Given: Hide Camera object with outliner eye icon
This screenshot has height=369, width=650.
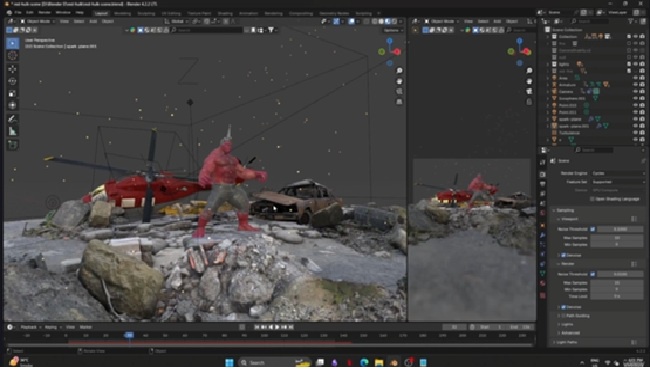Looking at the screenshot, I should 635,91.
